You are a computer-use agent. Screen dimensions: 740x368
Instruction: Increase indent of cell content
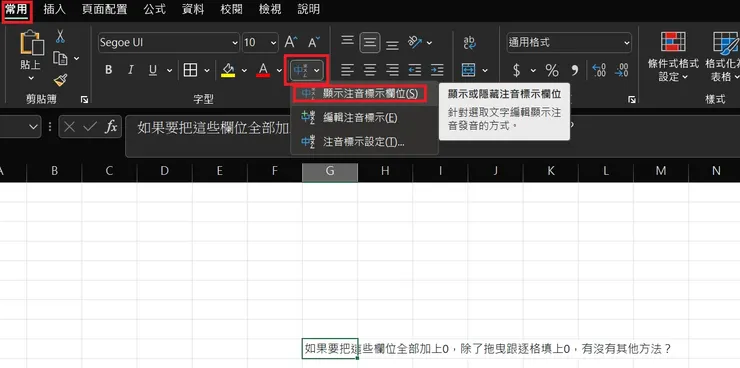437,70
